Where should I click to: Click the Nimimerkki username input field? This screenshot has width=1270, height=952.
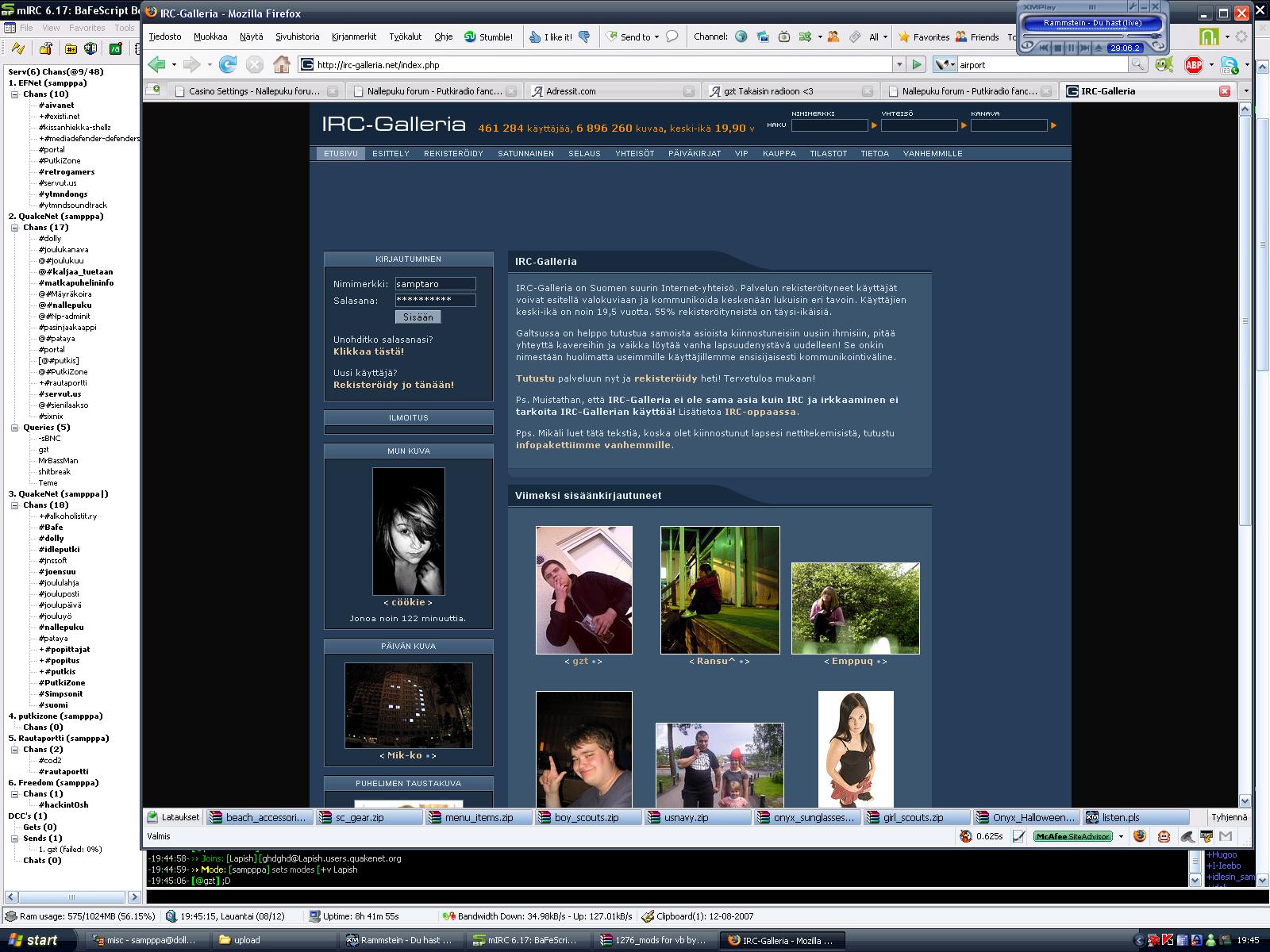pos(435,284)
